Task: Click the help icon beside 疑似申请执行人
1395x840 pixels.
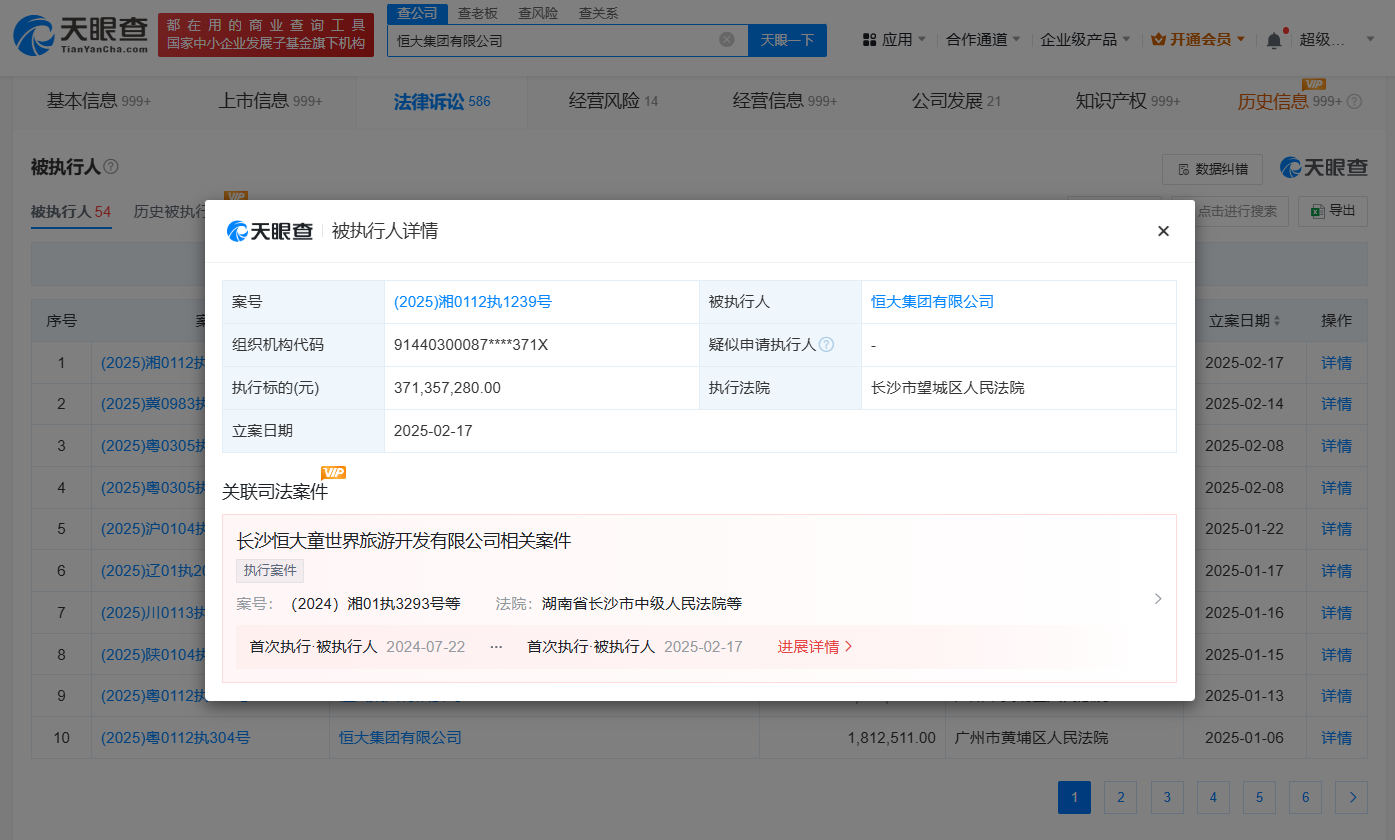Action: (x=826, y=344)
